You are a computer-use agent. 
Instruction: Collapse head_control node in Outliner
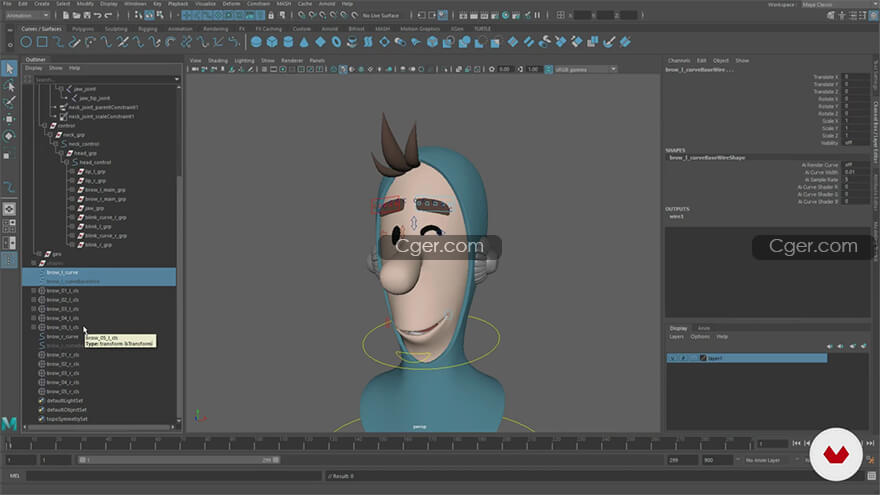(x=66, y=162)
